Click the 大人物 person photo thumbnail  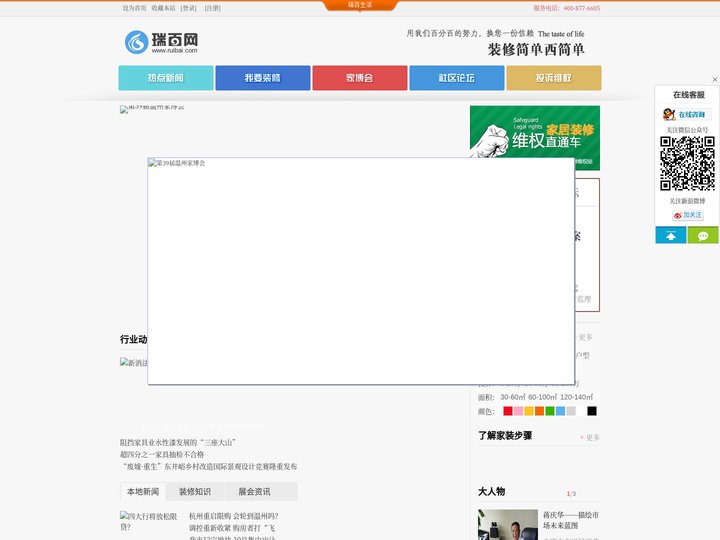coord(507,524)
